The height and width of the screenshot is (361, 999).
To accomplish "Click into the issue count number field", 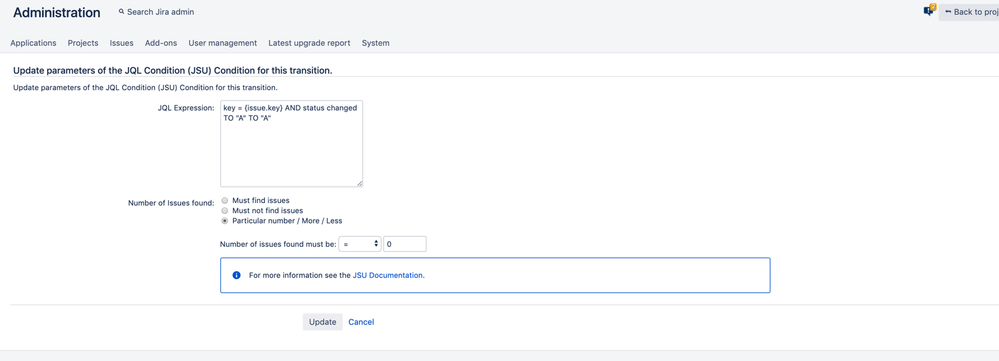I will (405, 244).
